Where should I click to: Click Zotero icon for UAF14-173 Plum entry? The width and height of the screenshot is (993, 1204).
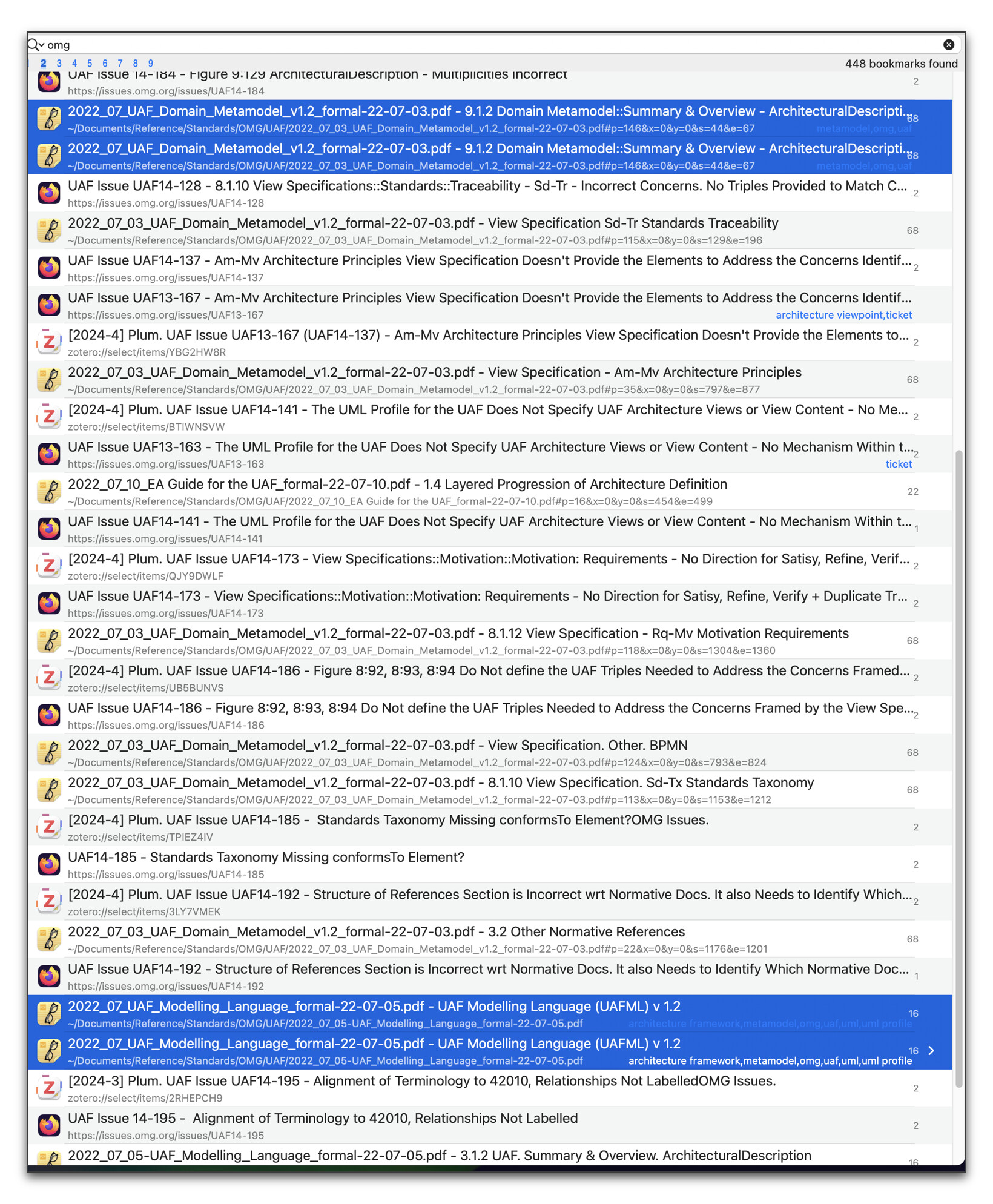click(49, 566)
